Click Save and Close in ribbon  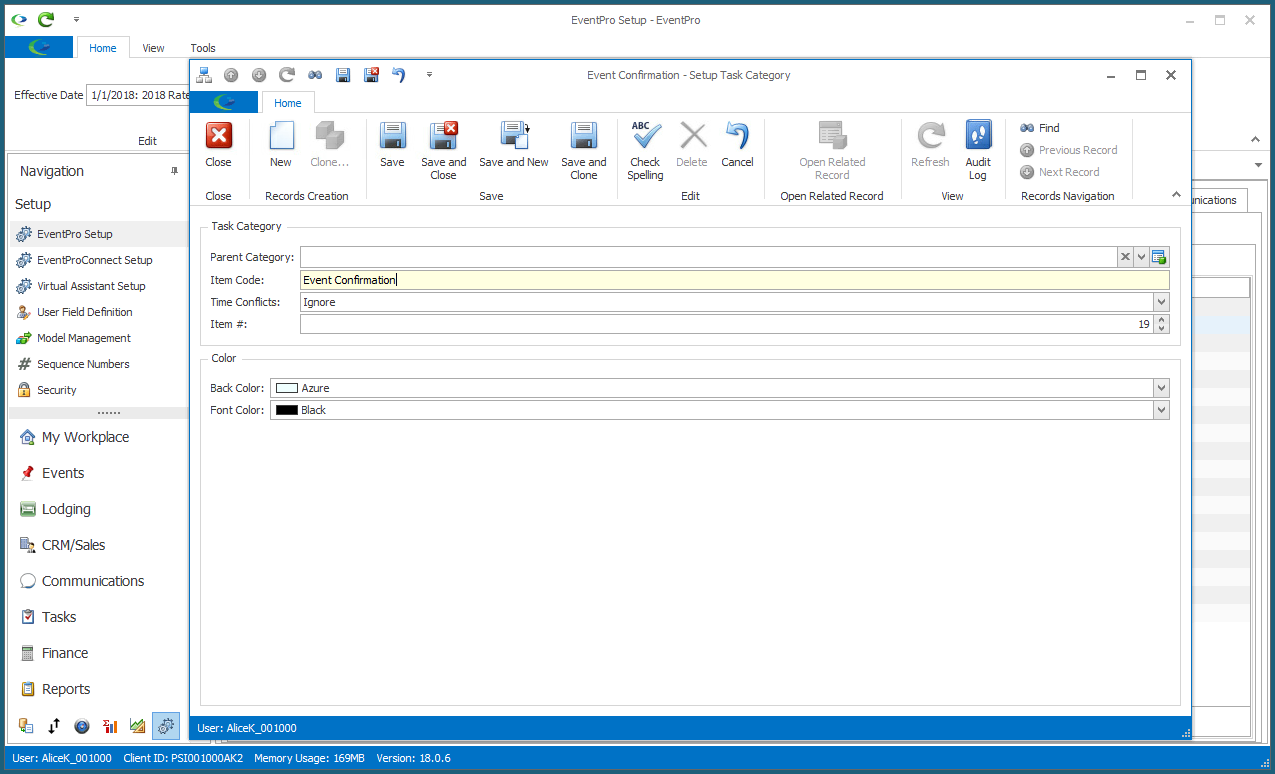pyautogui.click(x=443, y=151)
